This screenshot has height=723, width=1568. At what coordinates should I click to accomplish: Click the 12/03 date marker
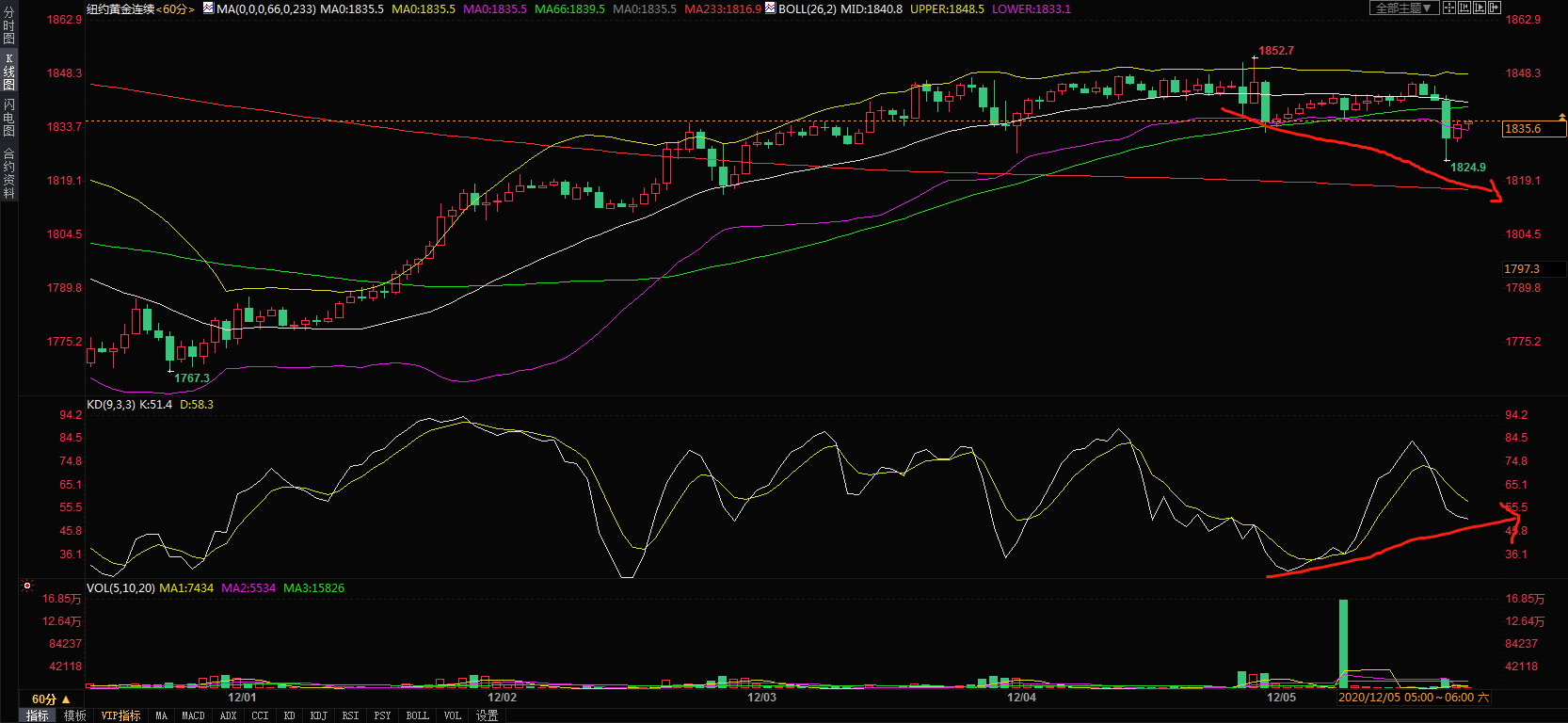click(761, 698)
